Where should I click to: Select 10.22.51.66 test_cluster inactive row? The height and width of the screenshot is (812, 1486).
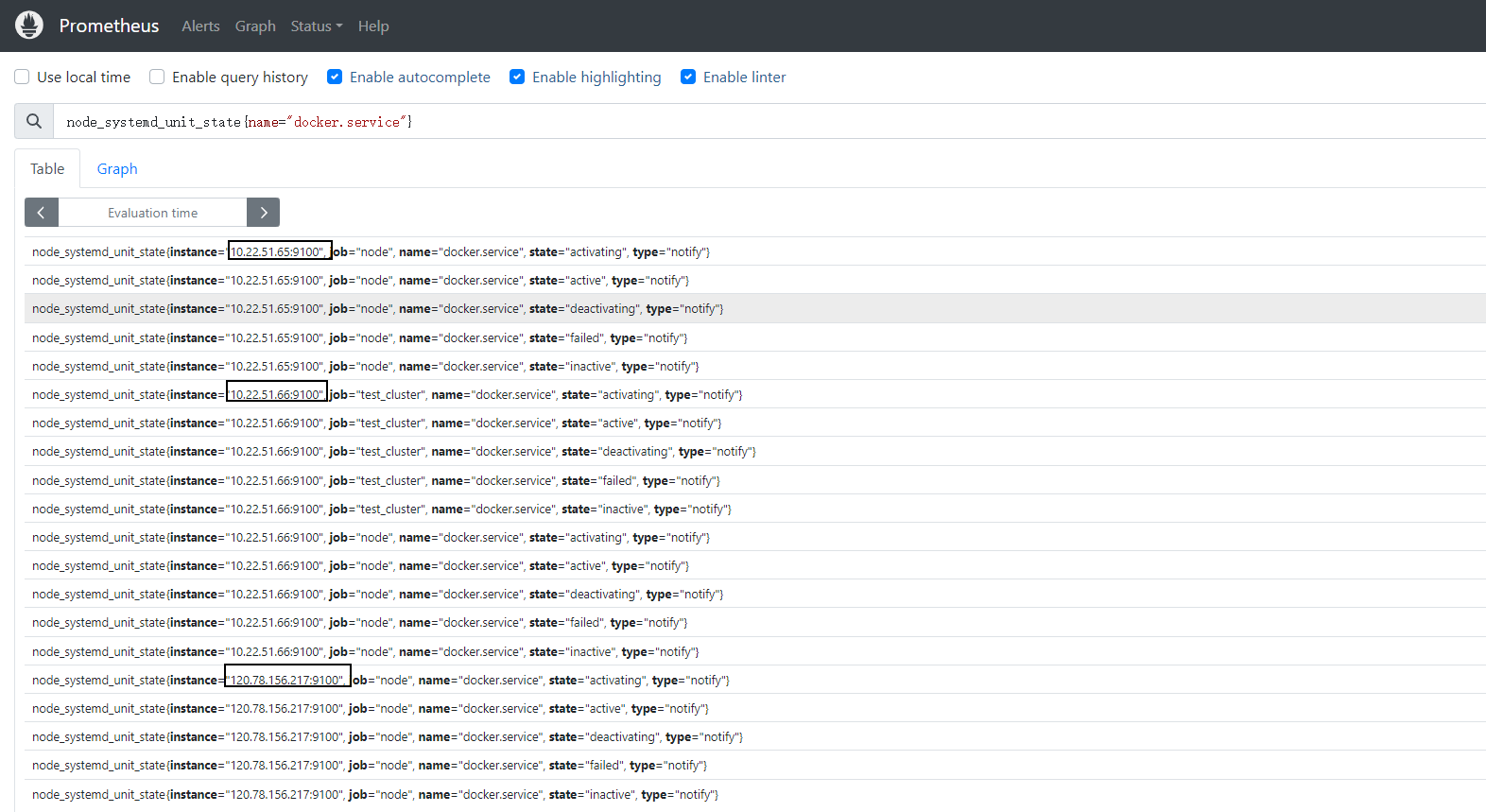click(755, 509)
